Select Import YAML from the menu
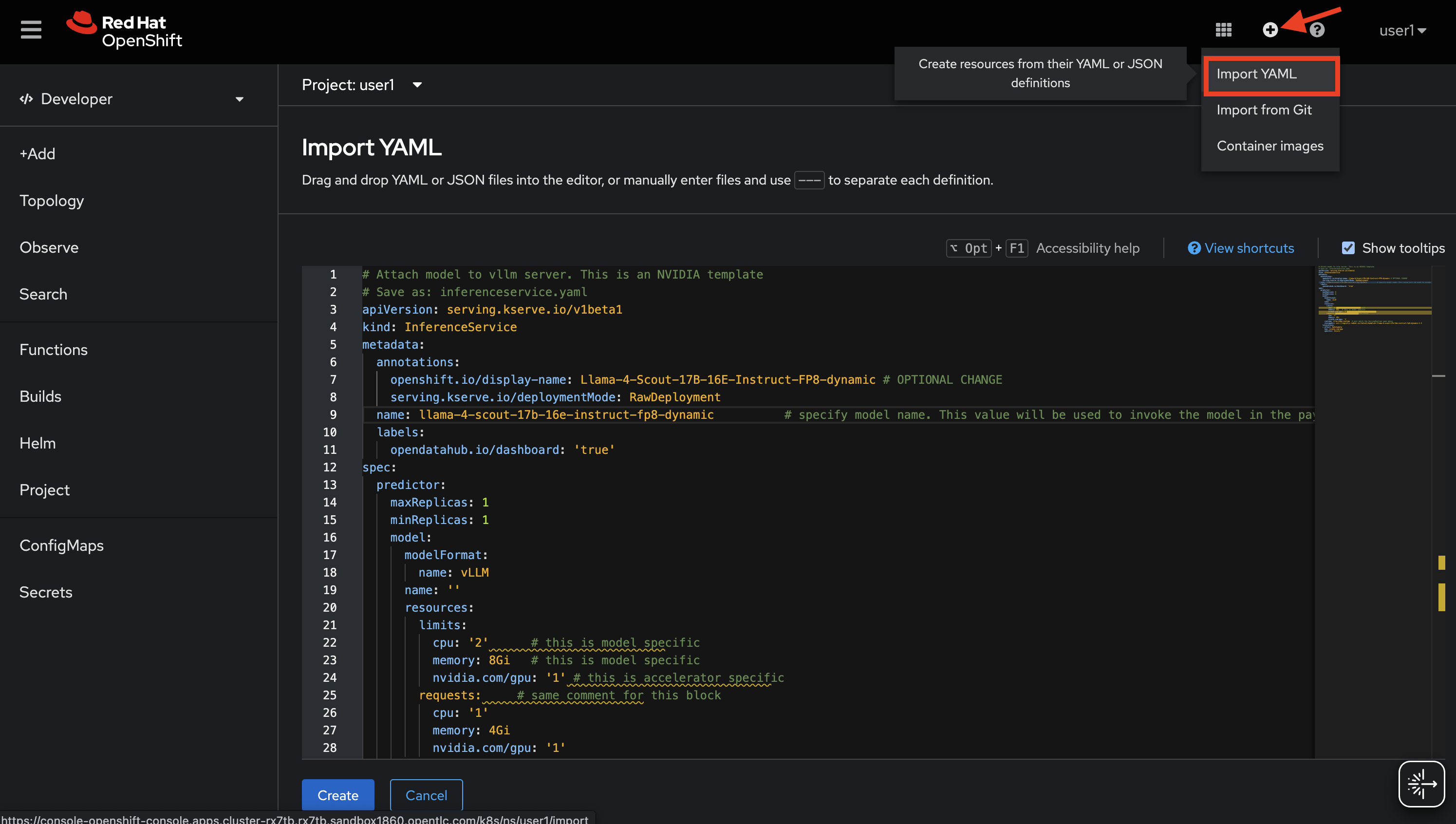This screenshot has height=824, width=1456. point(1270,74)
